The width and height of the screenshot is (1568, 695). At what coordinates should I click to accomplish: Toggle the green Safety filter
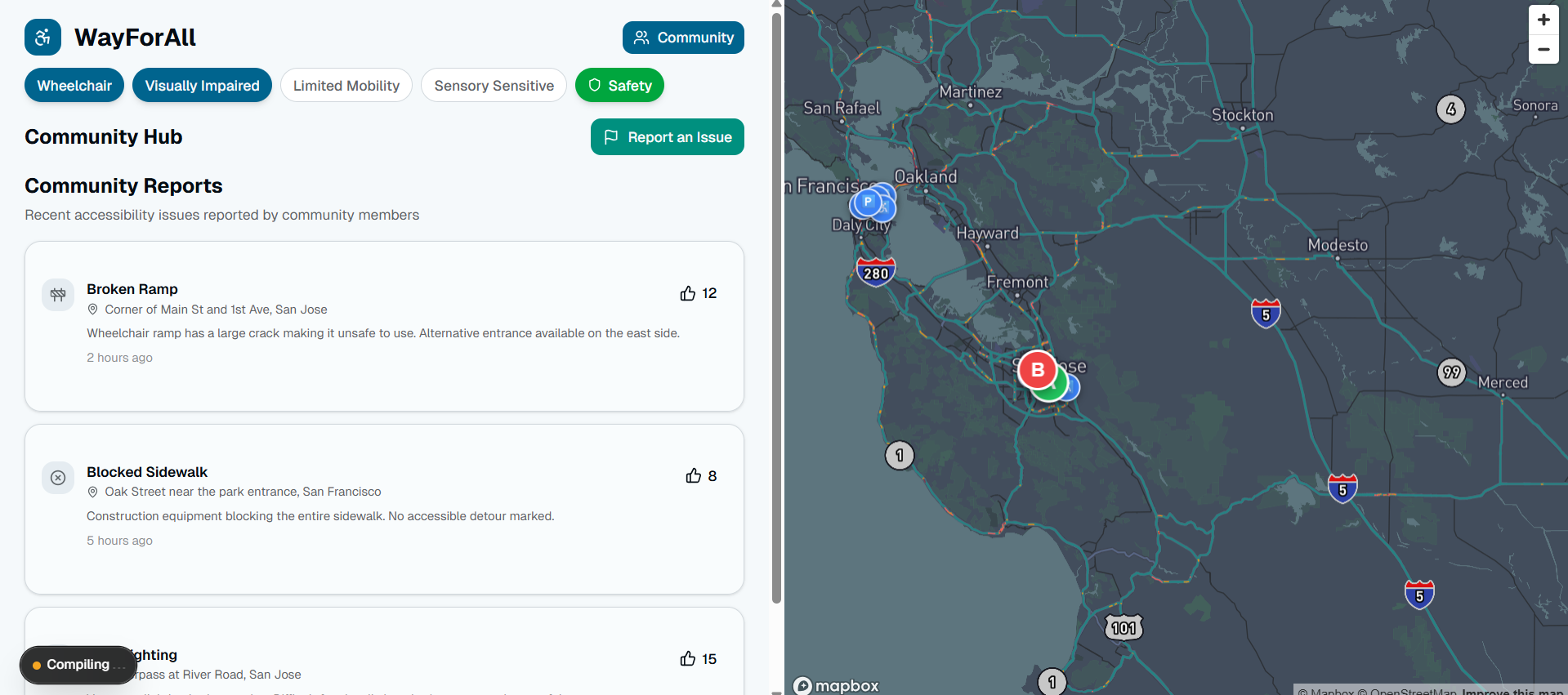pos(619,85)
